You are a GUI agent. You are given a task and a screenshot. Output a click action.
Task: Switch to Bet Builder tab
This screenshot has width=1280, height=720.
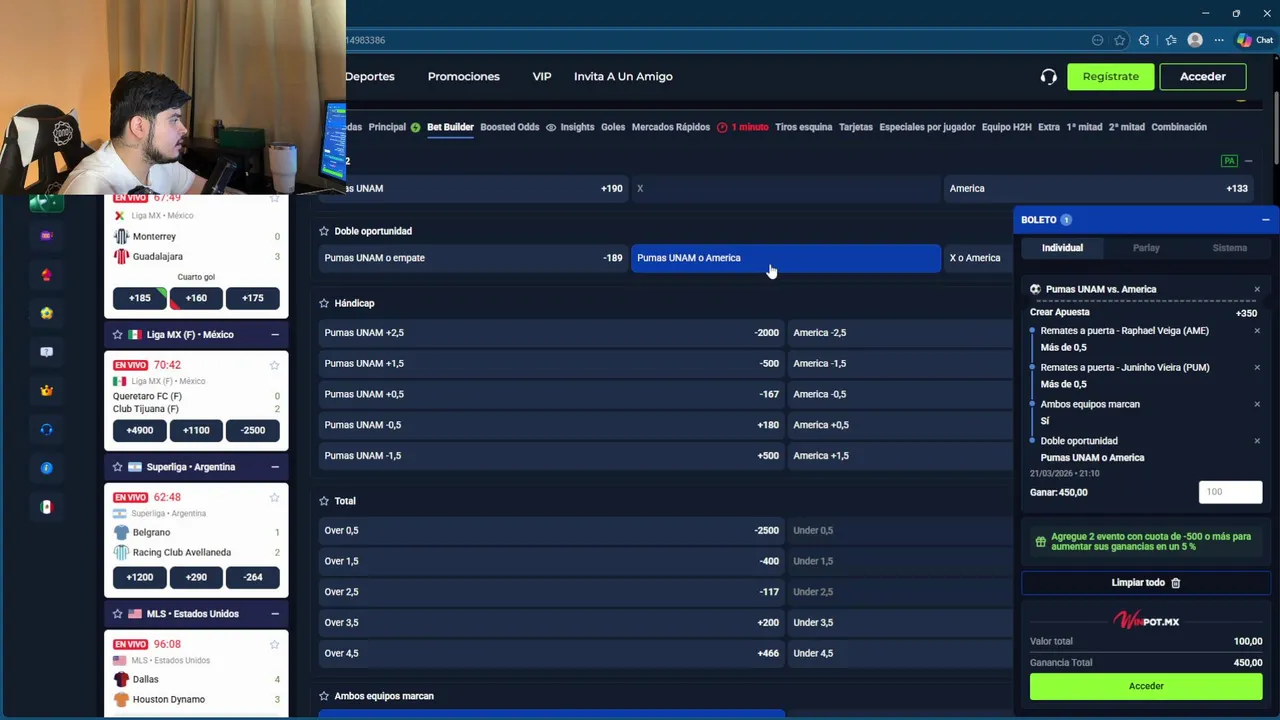click(450, 127)
